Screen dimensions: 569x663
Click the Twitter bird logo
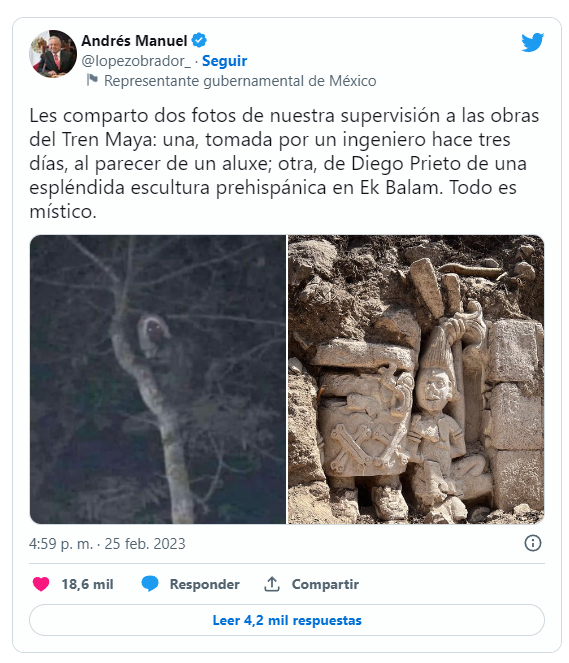pos(532,42)
